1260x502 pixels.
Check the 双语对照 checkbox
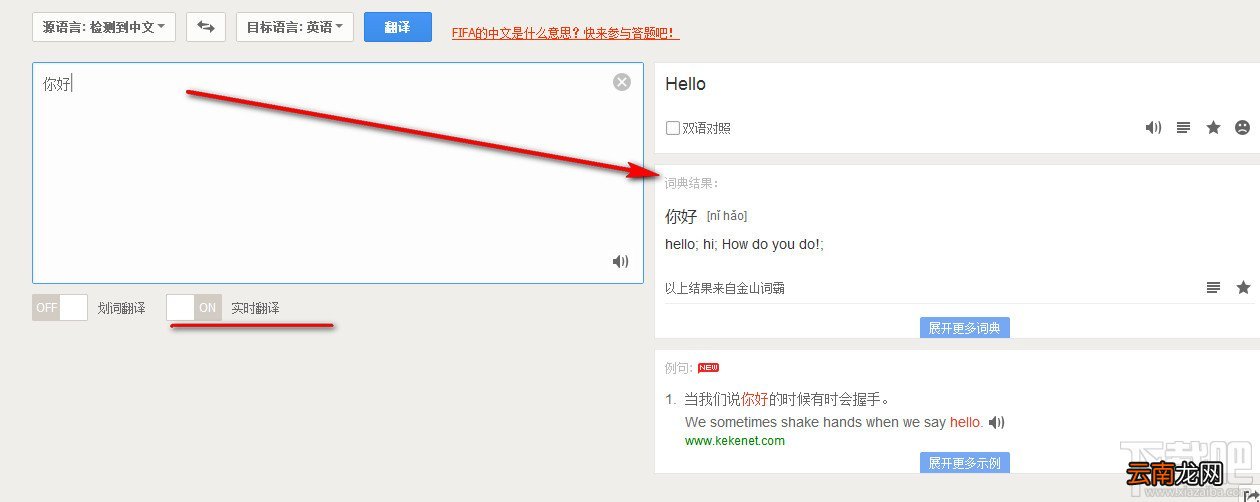[673, 128]
